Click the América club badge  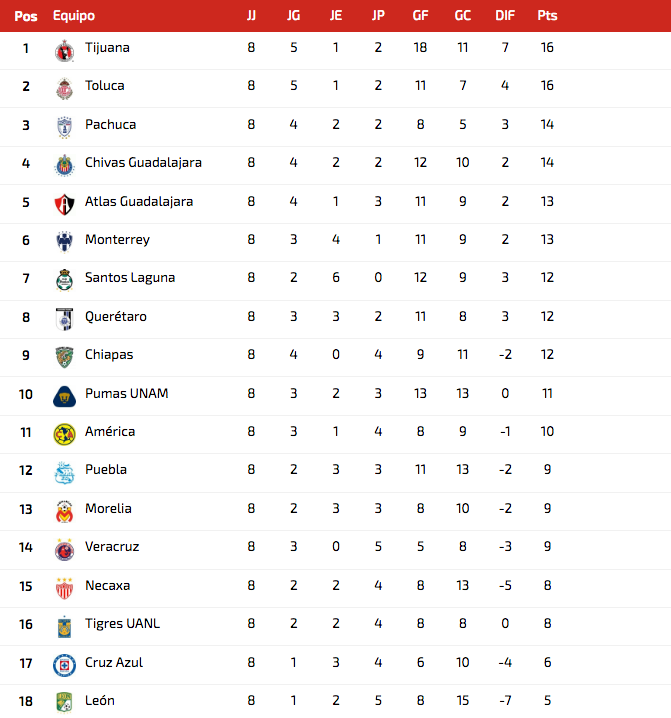[64, 435]
